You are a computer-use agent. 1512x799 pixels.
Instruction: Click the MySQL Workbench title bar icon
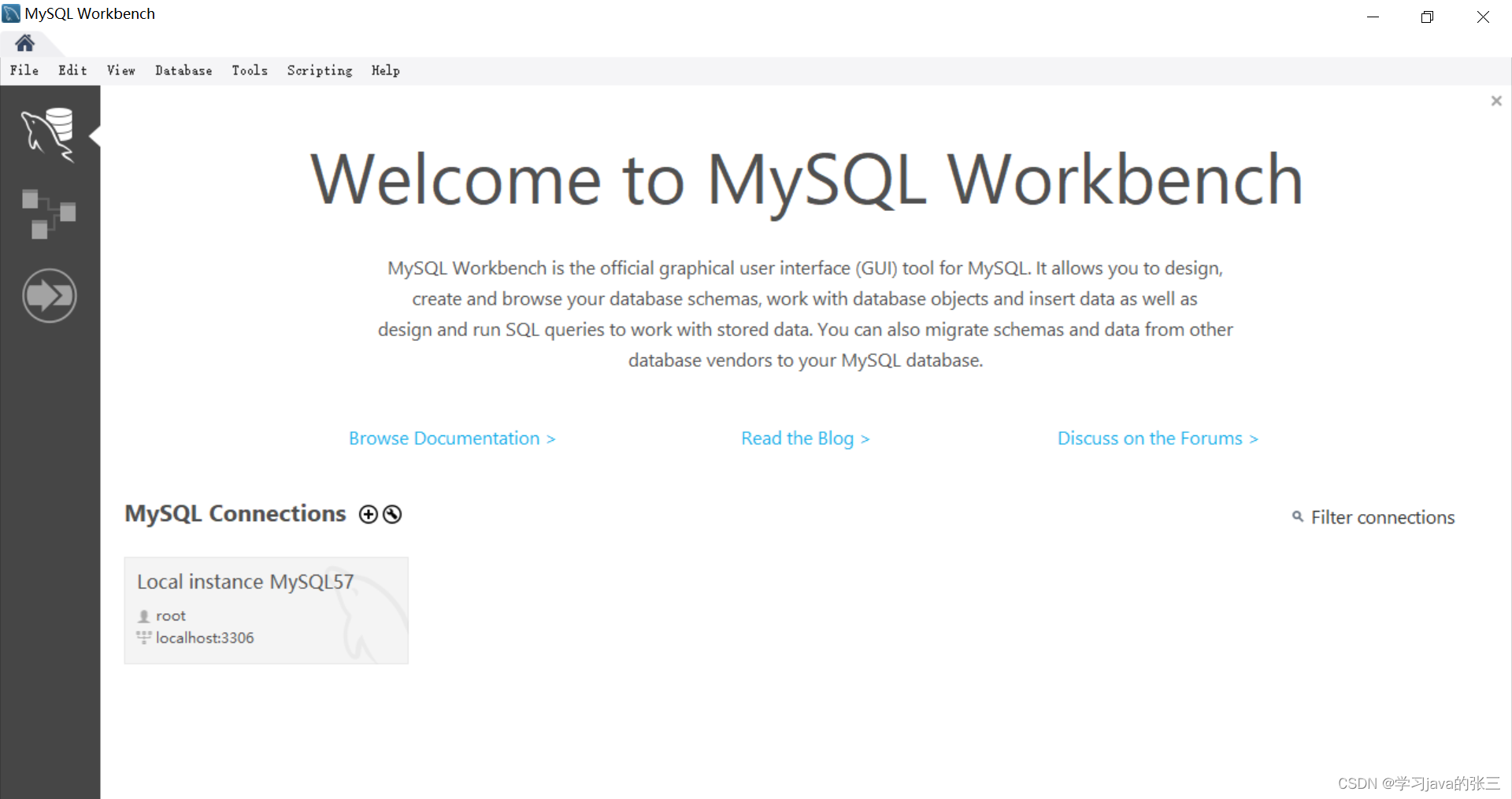point(11,13)
